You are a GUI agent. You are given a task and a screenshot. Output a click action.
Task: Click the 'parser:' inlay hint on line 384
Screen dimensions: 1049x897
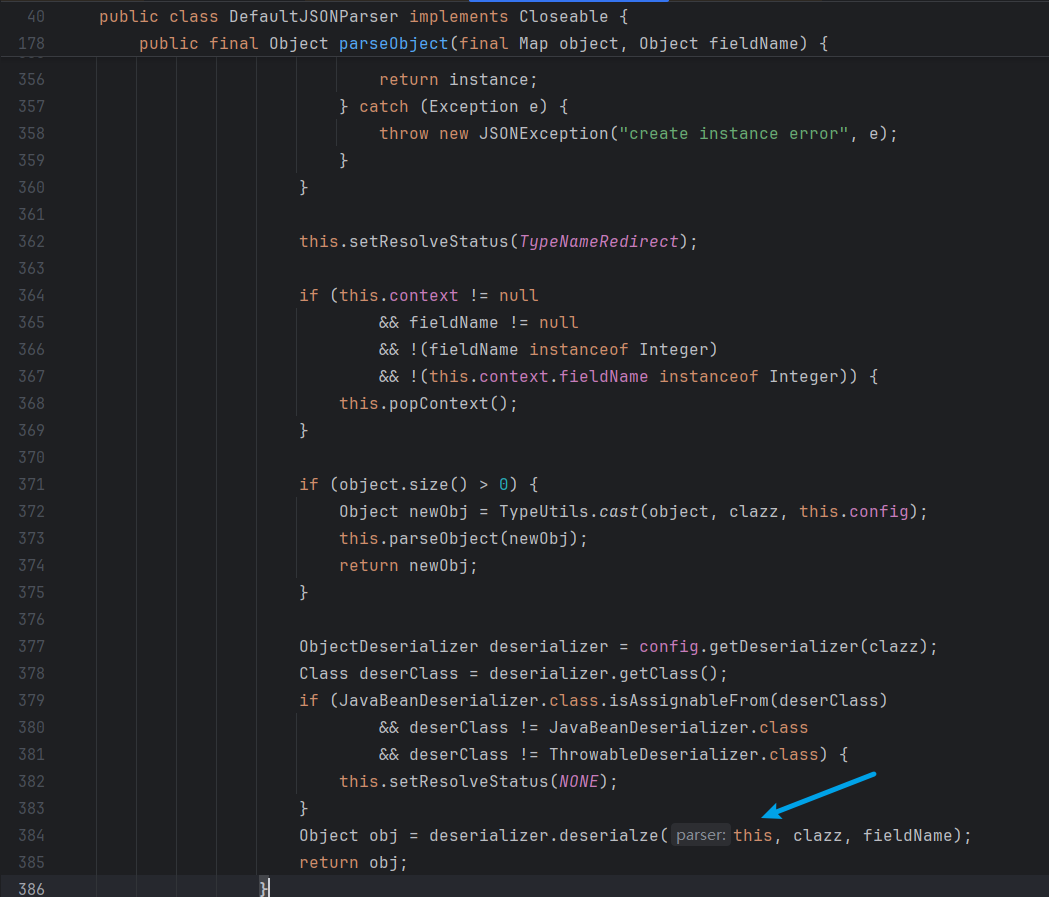pos(700,835)
